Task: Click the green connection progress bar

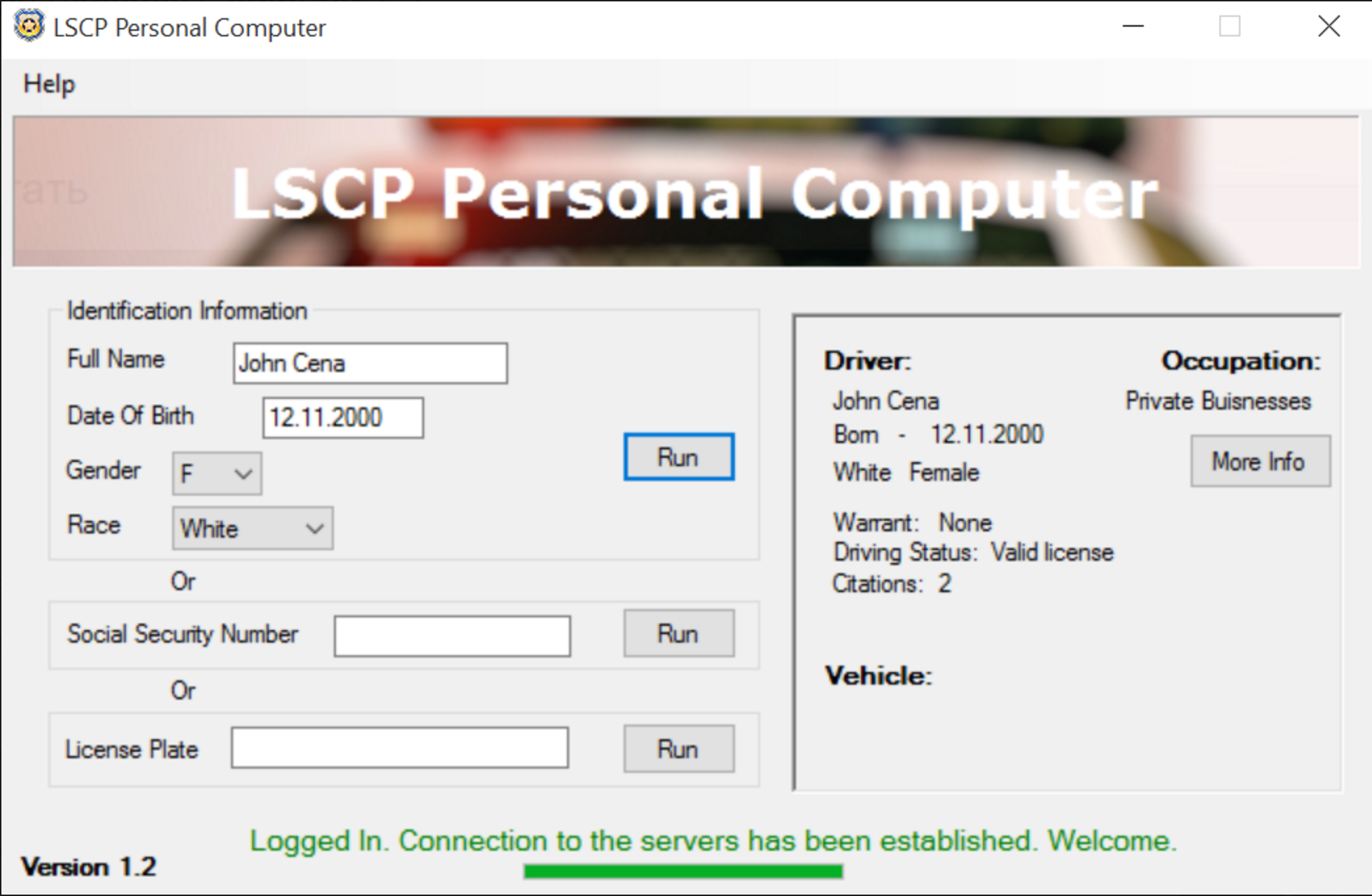Action: click(682, 871)
